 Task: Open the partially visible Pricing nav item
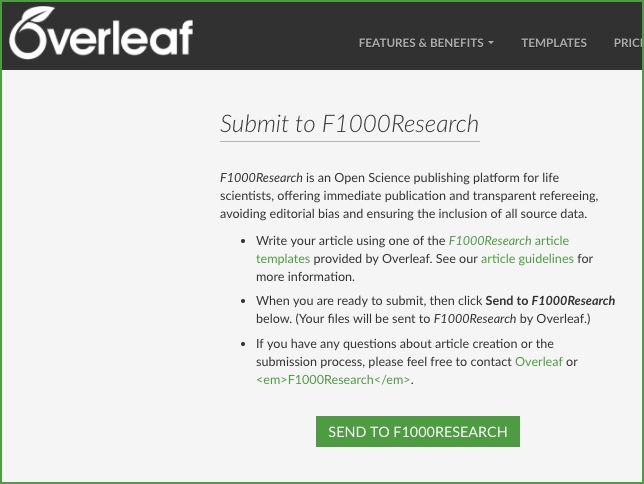(x=628, y=43)
